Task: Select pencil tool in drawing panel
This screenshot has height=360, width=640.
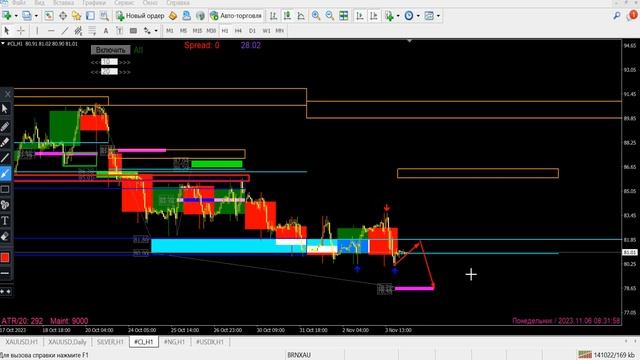Action: 5,127
